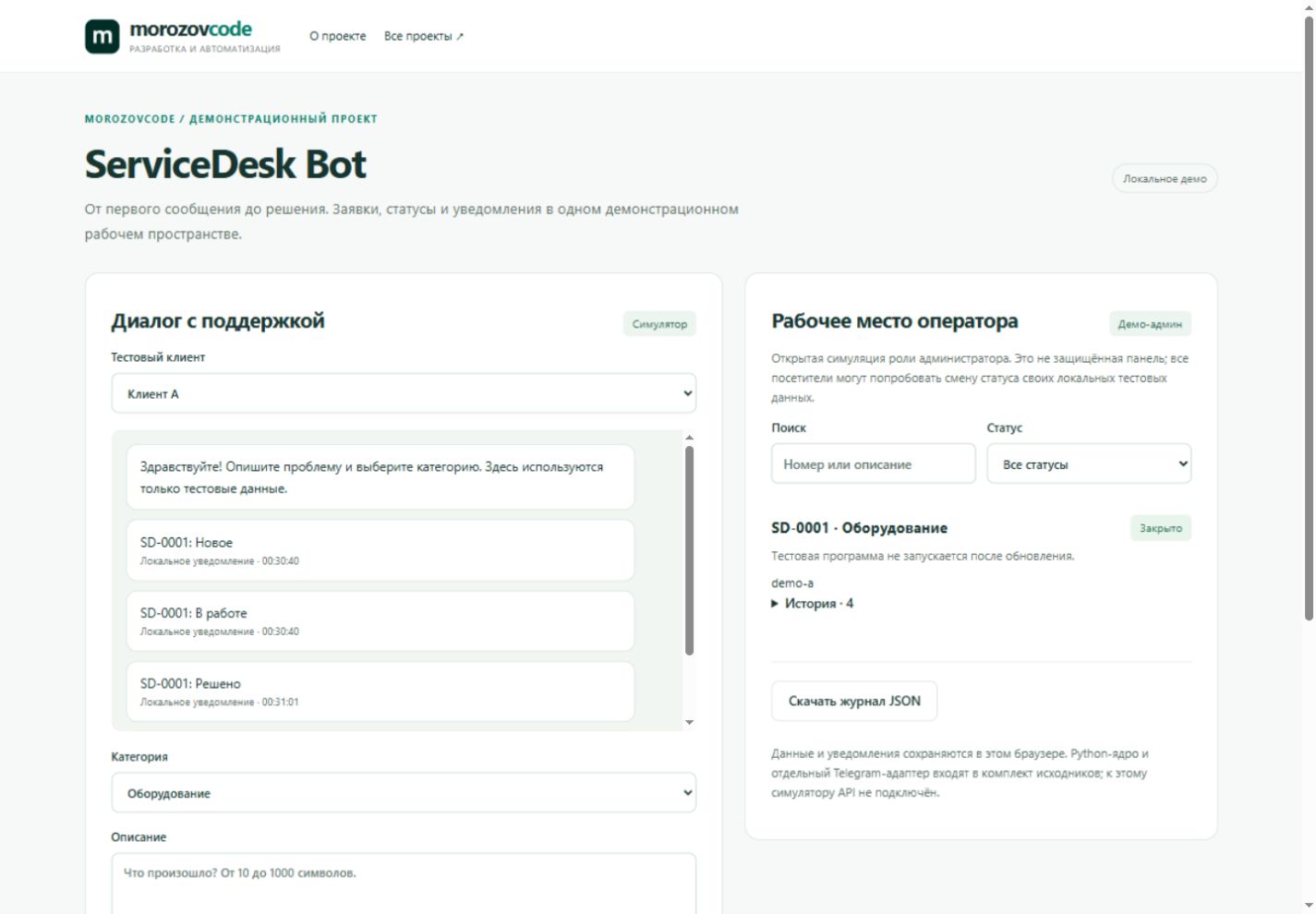Click the 'Скачать журнал JSON' button

[854, 701]
